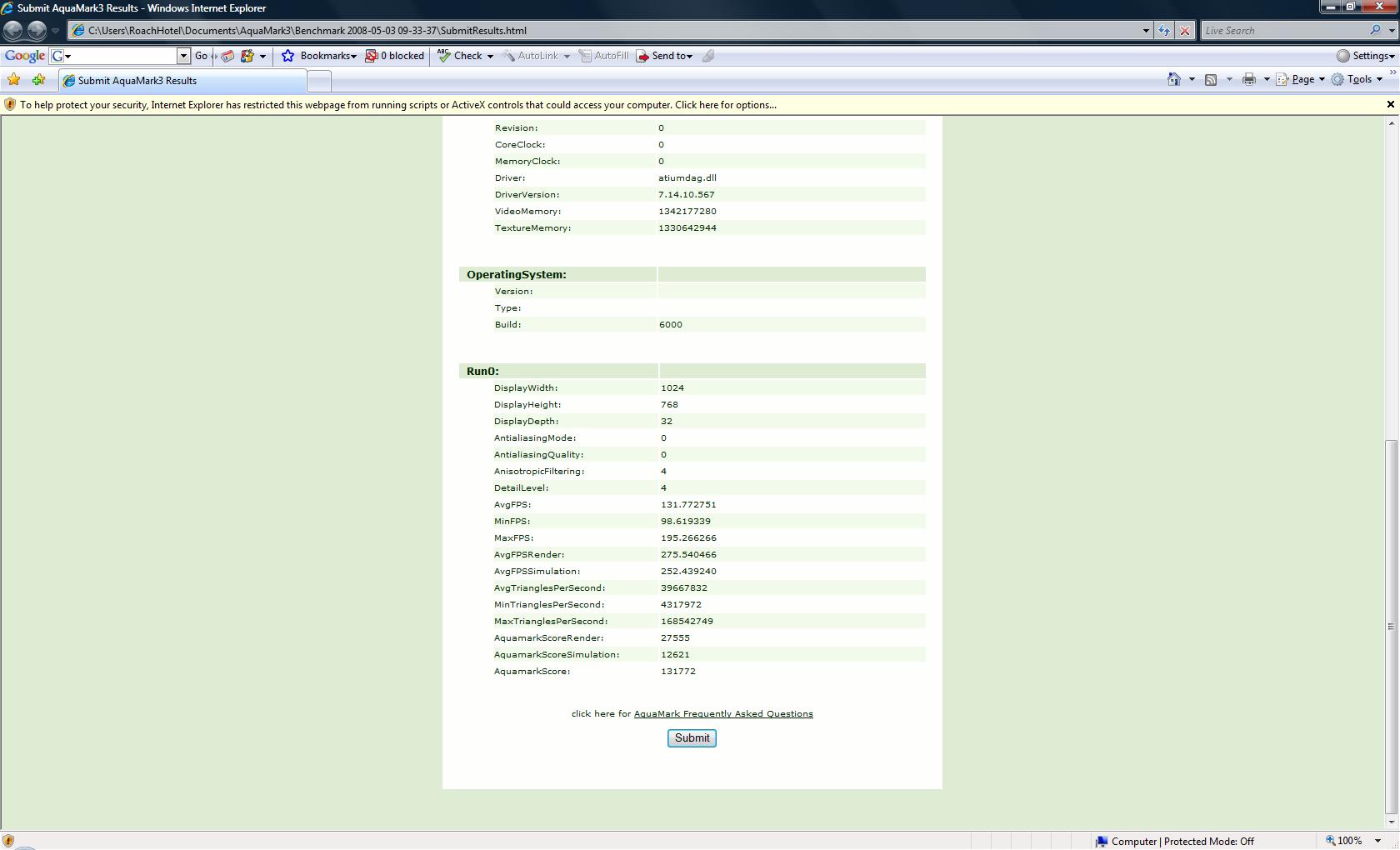1400x850 pixels.
Task: Click the blue Bookmarks star icon
Action: click(288, 56)
